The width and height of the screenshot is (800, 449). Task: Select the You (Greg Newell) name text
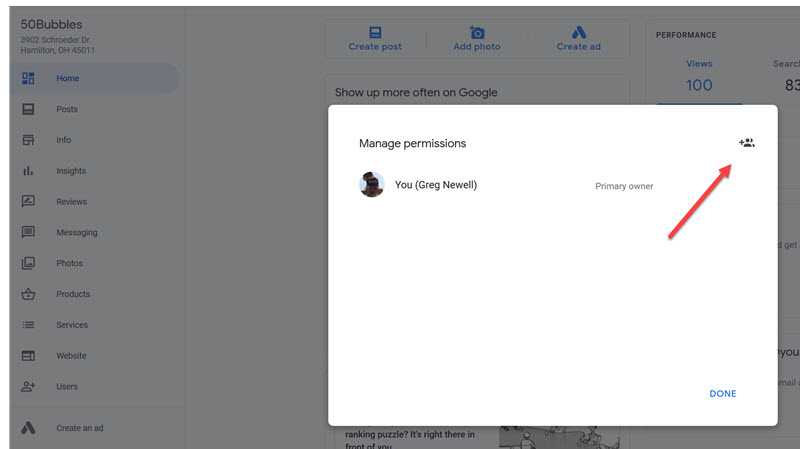[436, 185]
